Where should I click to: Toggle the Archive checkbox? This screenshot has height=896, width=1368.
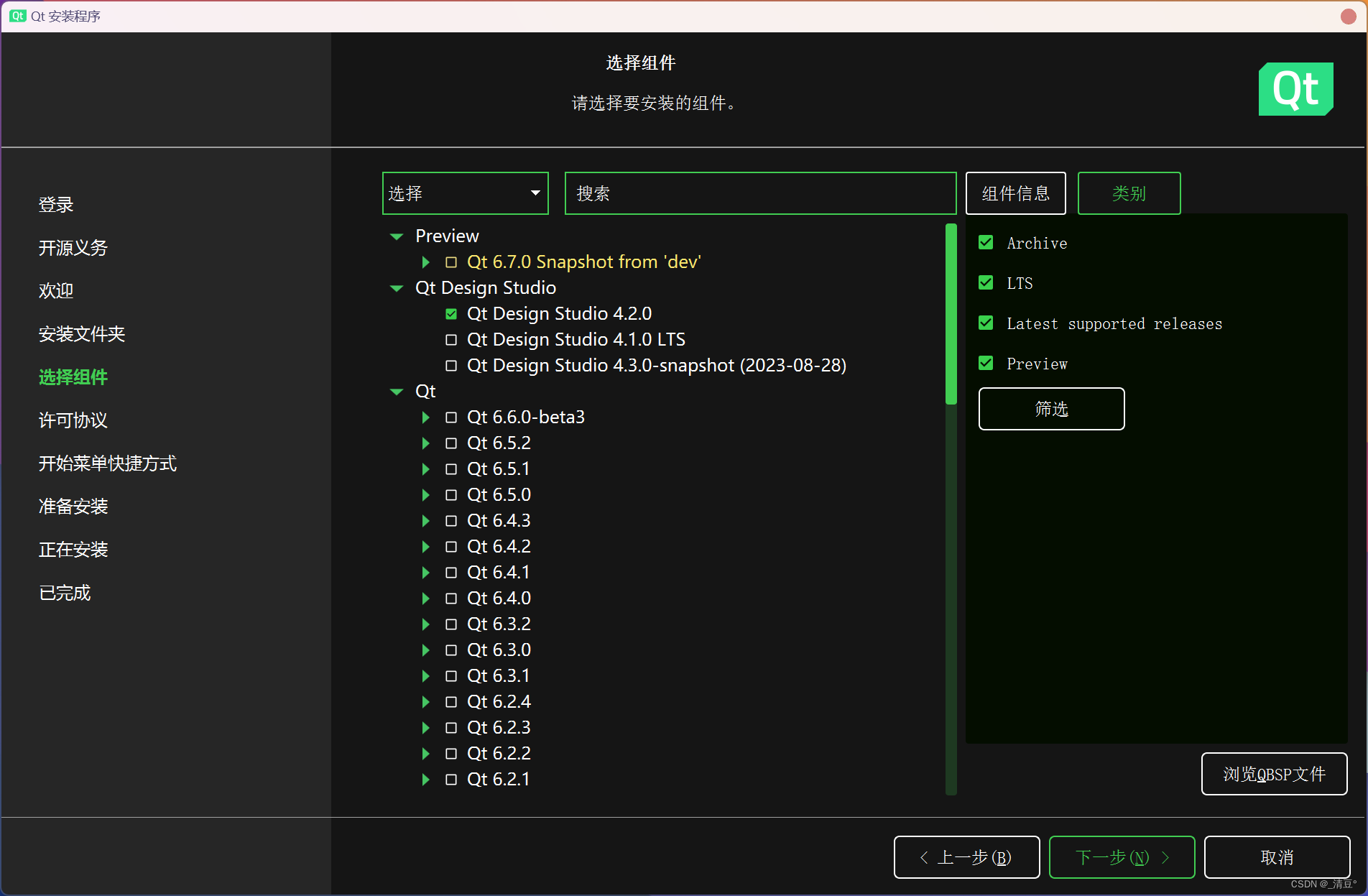click(x=986, y=243)
